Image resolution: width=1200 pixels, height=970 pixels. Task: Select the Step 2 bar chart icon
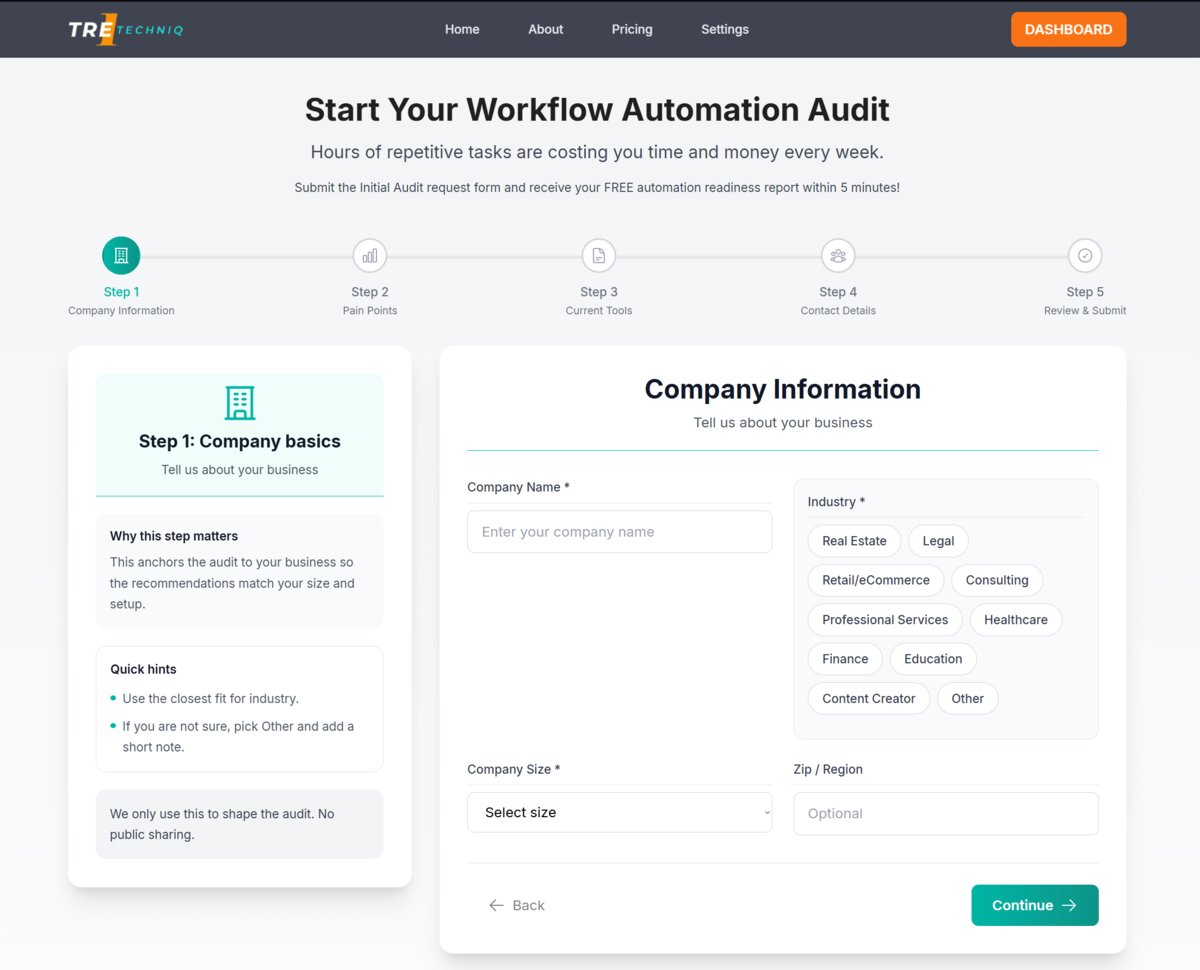click(x=370, y=256)
